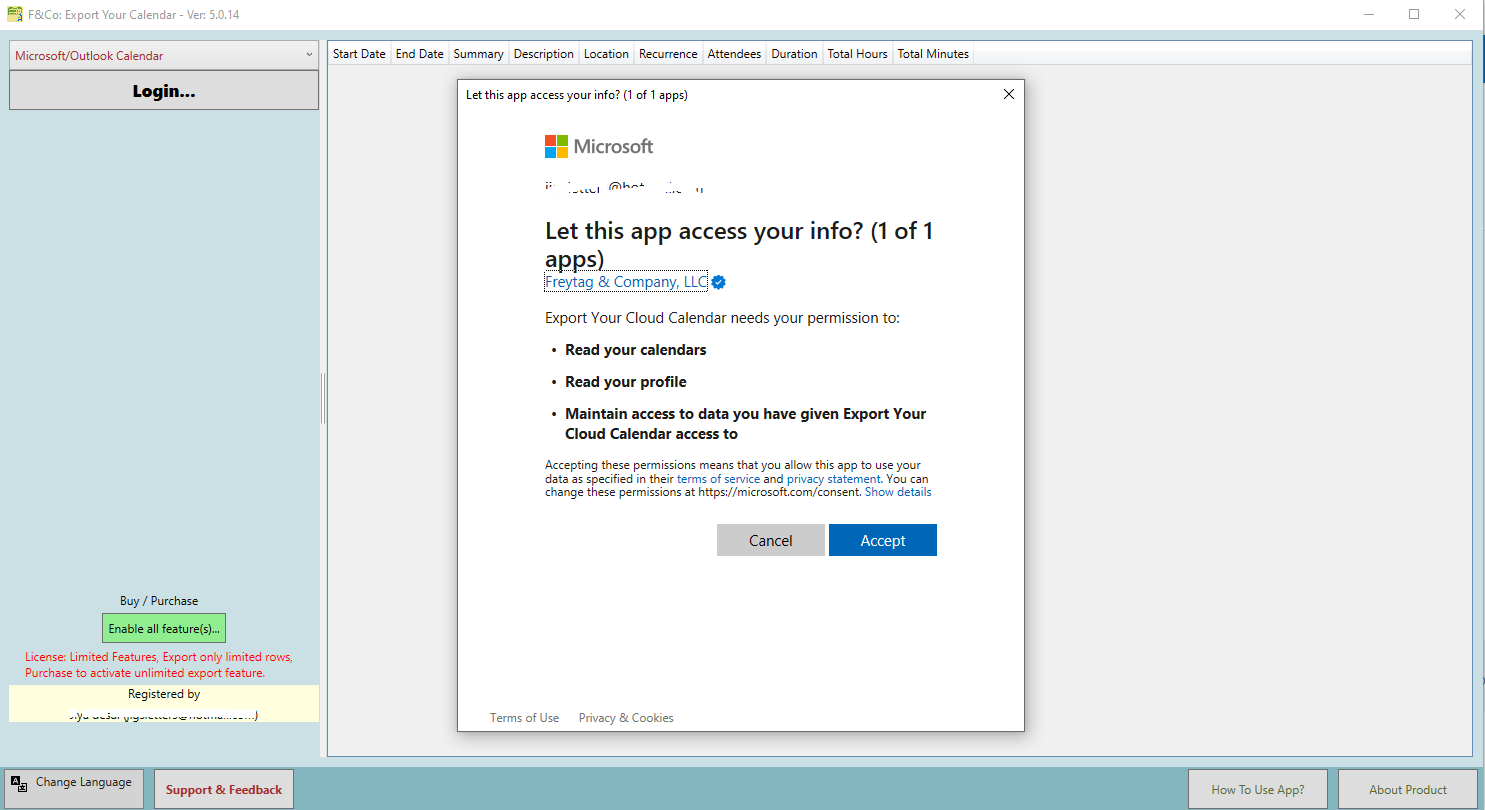
Task: Click the Summary column header
Action: coord(478,54)
